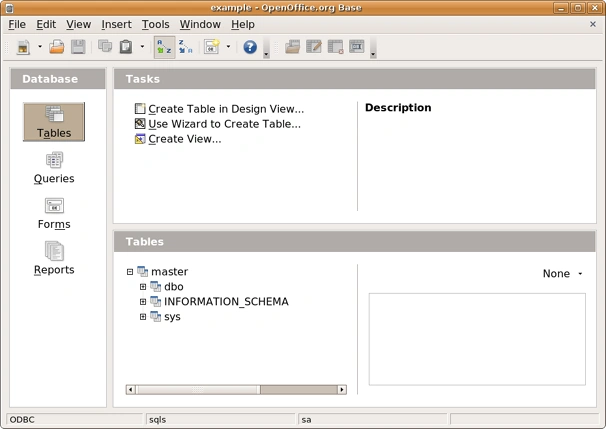Expand the dbo schema node
This screenshot has height=429, width=606.
(143, 287)
